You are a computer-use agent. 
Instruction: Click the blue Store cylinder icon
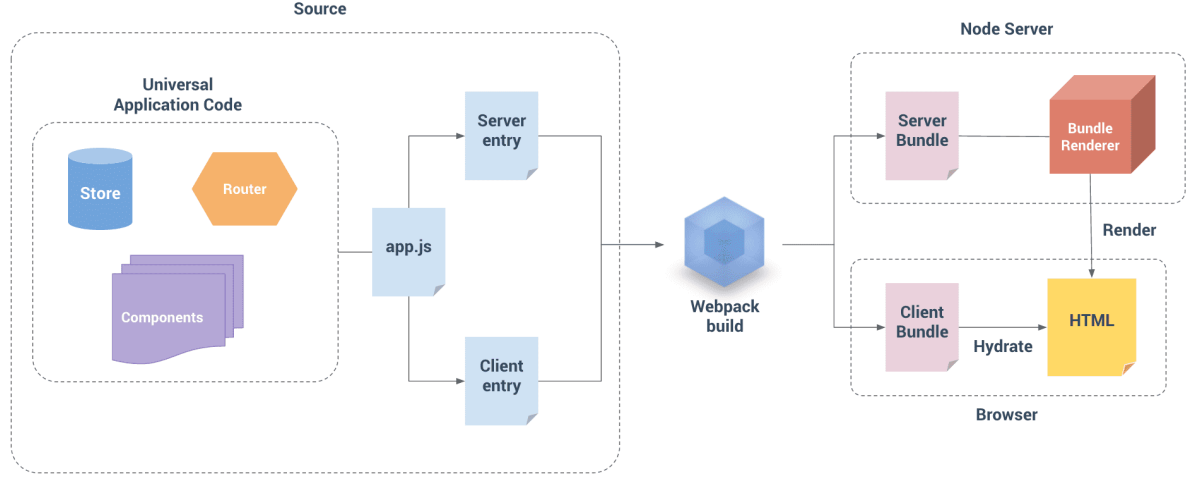click(x=100, y=189)
